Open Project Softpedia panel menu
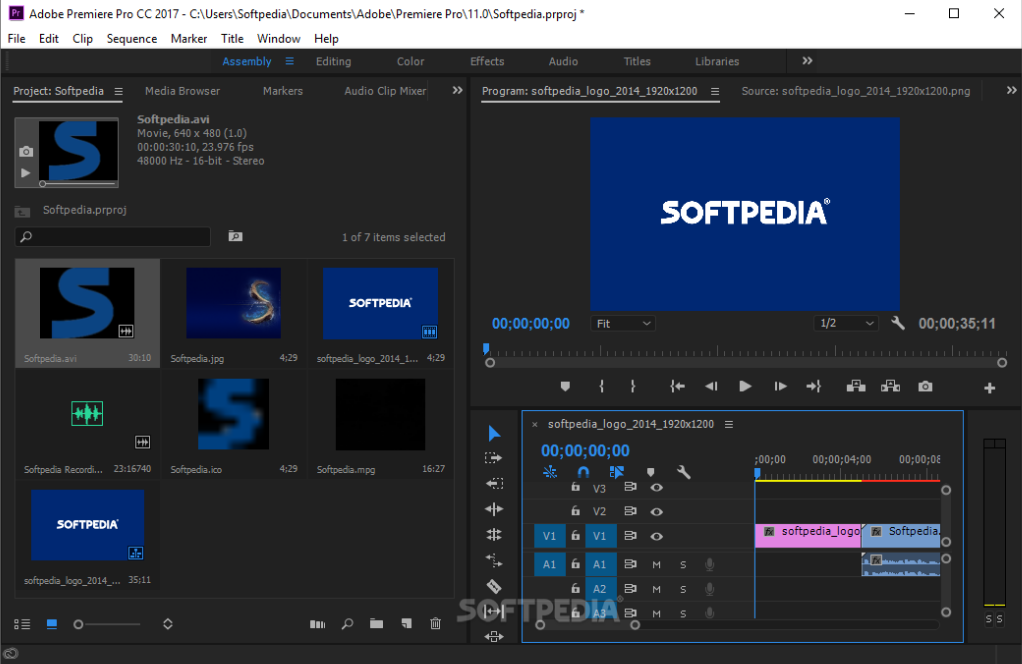 tap(118, 91)
